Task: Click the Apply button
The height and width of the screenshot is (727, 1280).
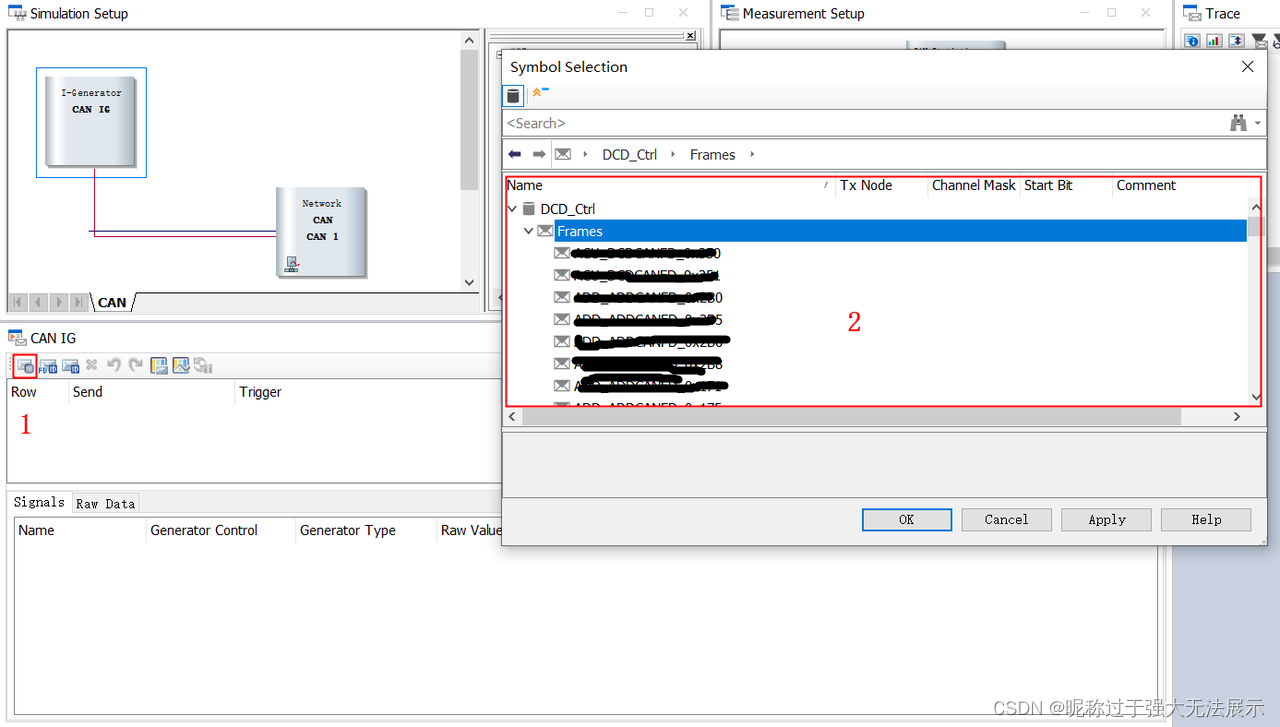Action: pyautogui.click(x=1106, y=519)
